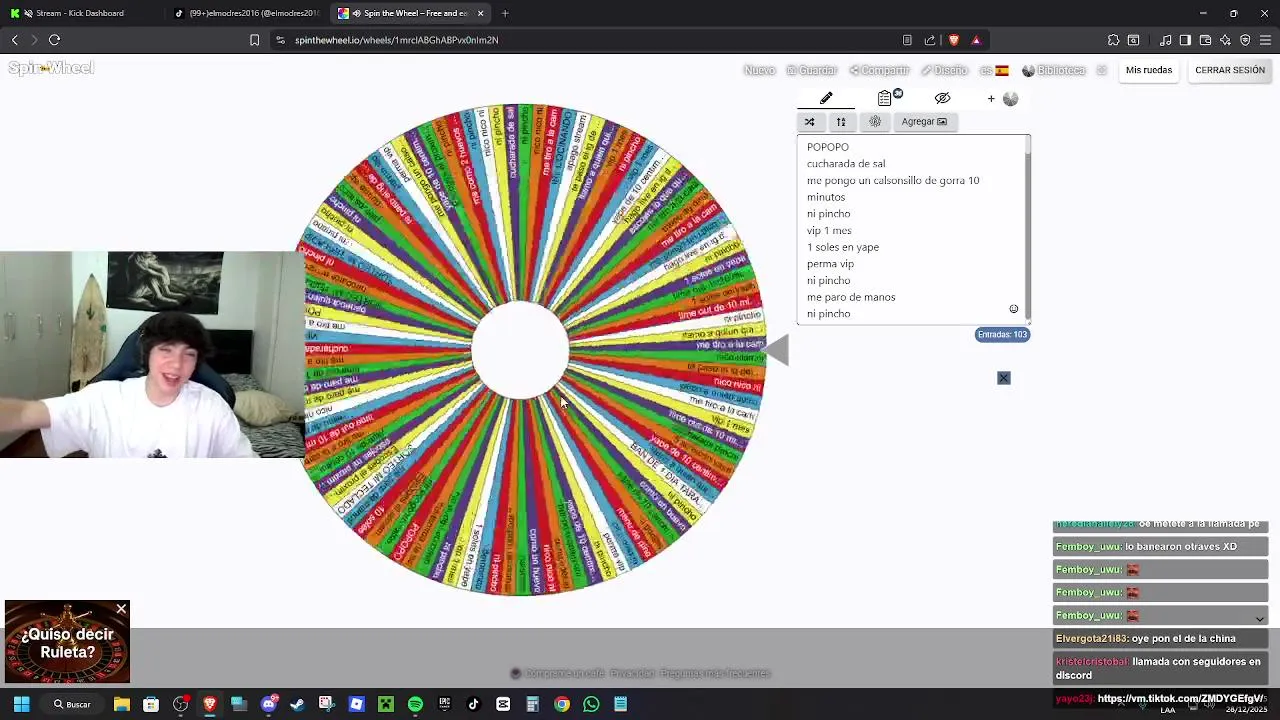The image size is (1280, 720).
Task: Open Brave VPN shield icon
Action: pyautogui.click(x=1245, y=40)
